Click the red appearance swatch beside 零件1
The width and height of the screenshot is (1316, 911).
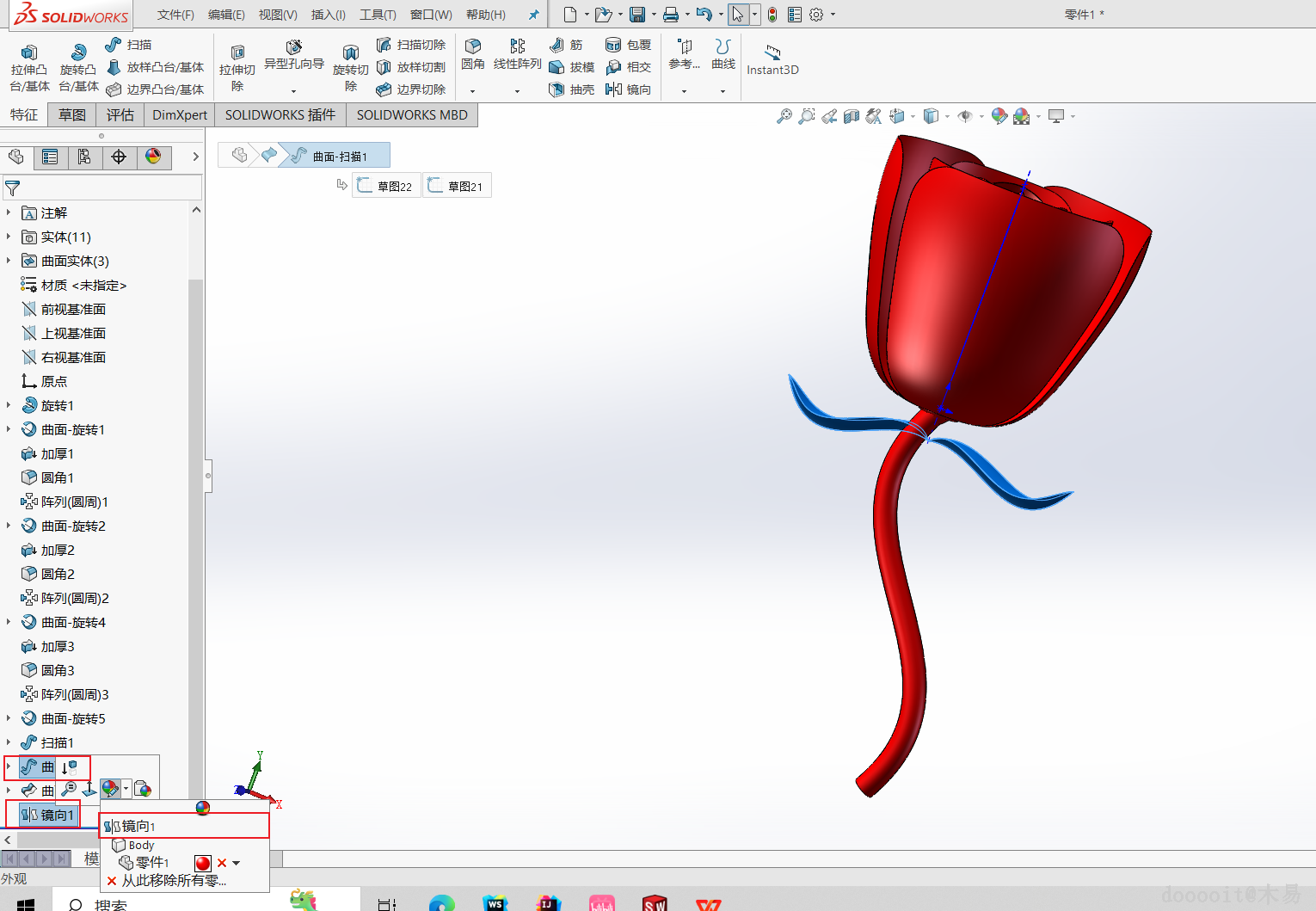[203, 863]
